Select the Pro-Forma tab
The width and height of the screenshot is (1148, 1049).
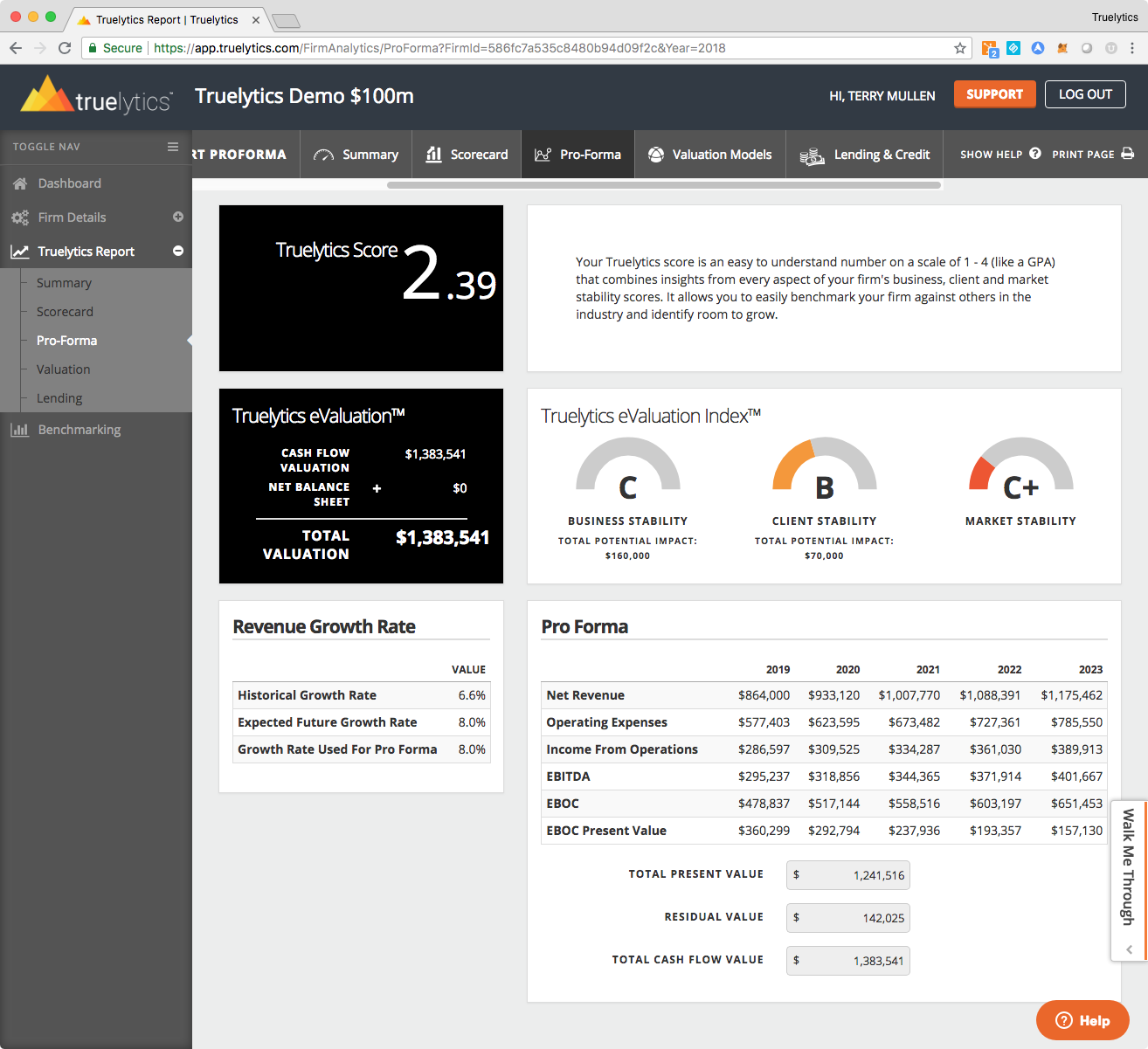click(578, 155)
